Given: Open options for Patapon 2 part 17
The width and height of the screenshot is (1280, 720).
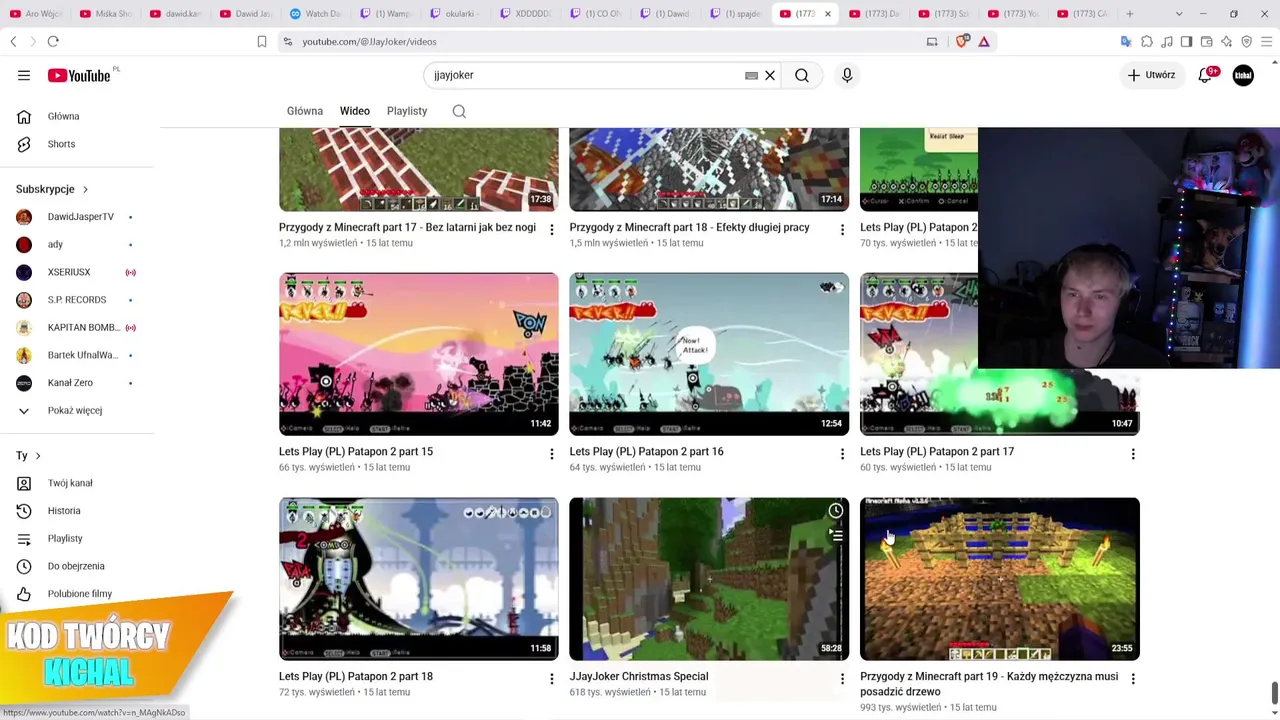Looking at the screenshot, I should point(1133,454).
